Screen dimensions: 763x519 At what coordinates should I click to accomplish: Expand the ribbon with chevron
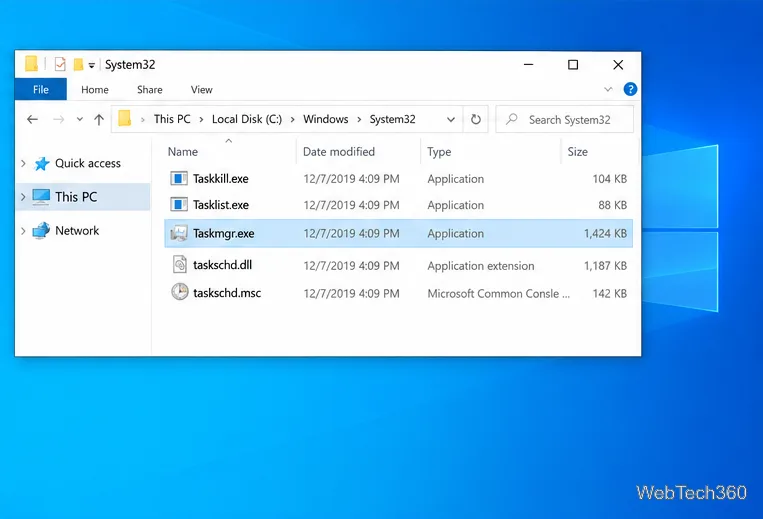pos(608,89)
